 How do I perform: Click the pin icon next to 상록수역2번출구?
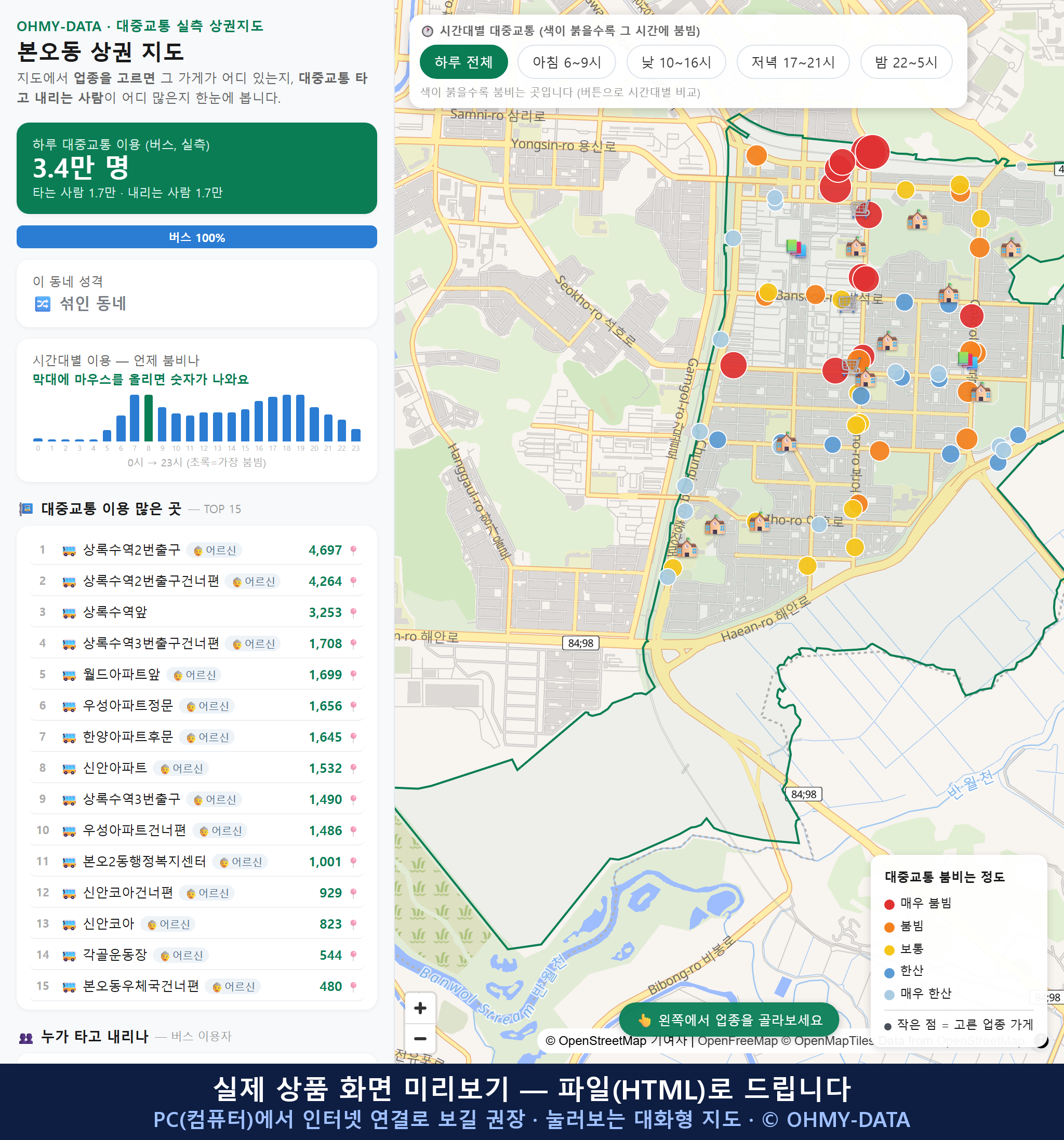tap(353, 551)
